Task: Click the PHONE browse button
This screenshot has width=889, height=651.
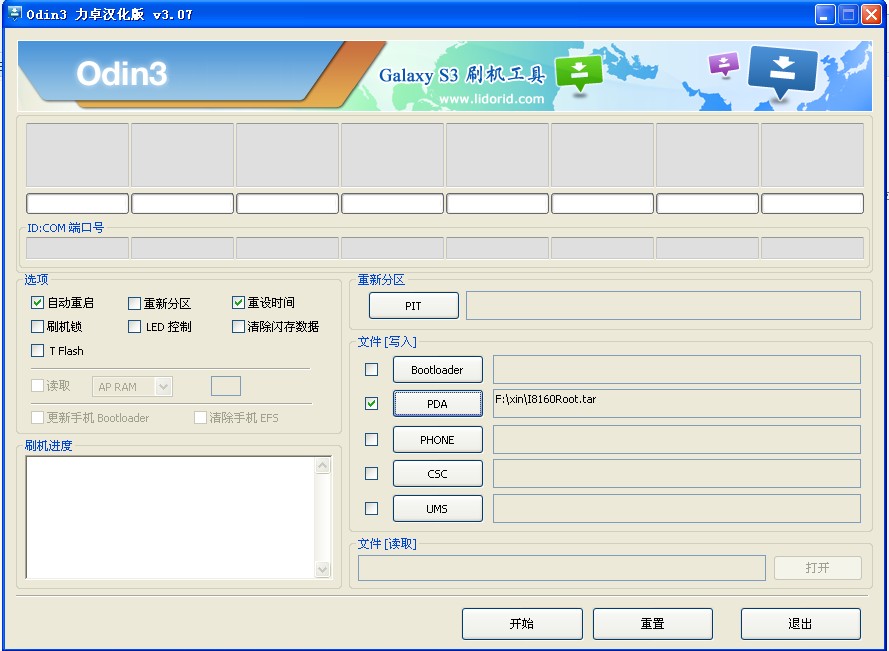Action: tap(438, 439)
